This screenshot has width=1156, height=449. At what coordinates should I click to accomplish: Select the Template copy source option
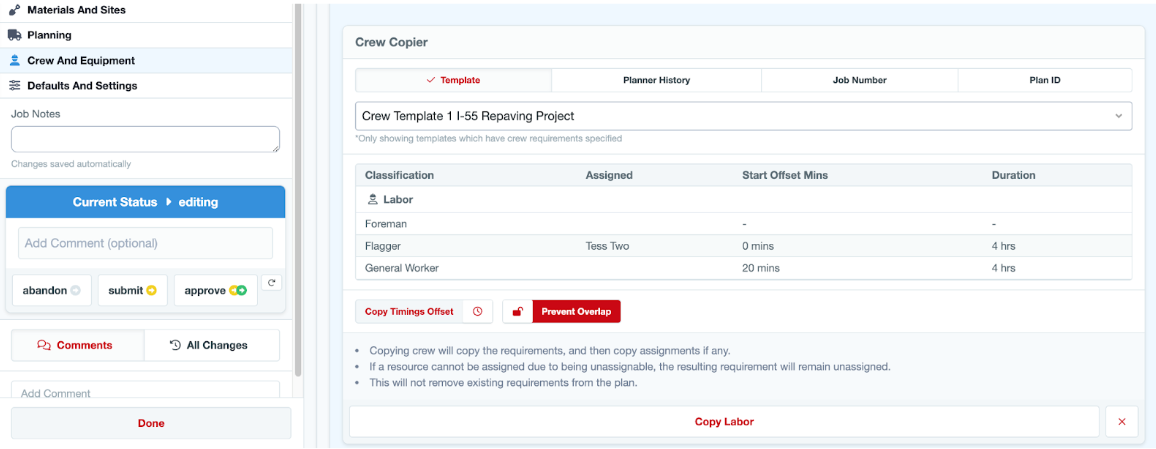(453, 80)
